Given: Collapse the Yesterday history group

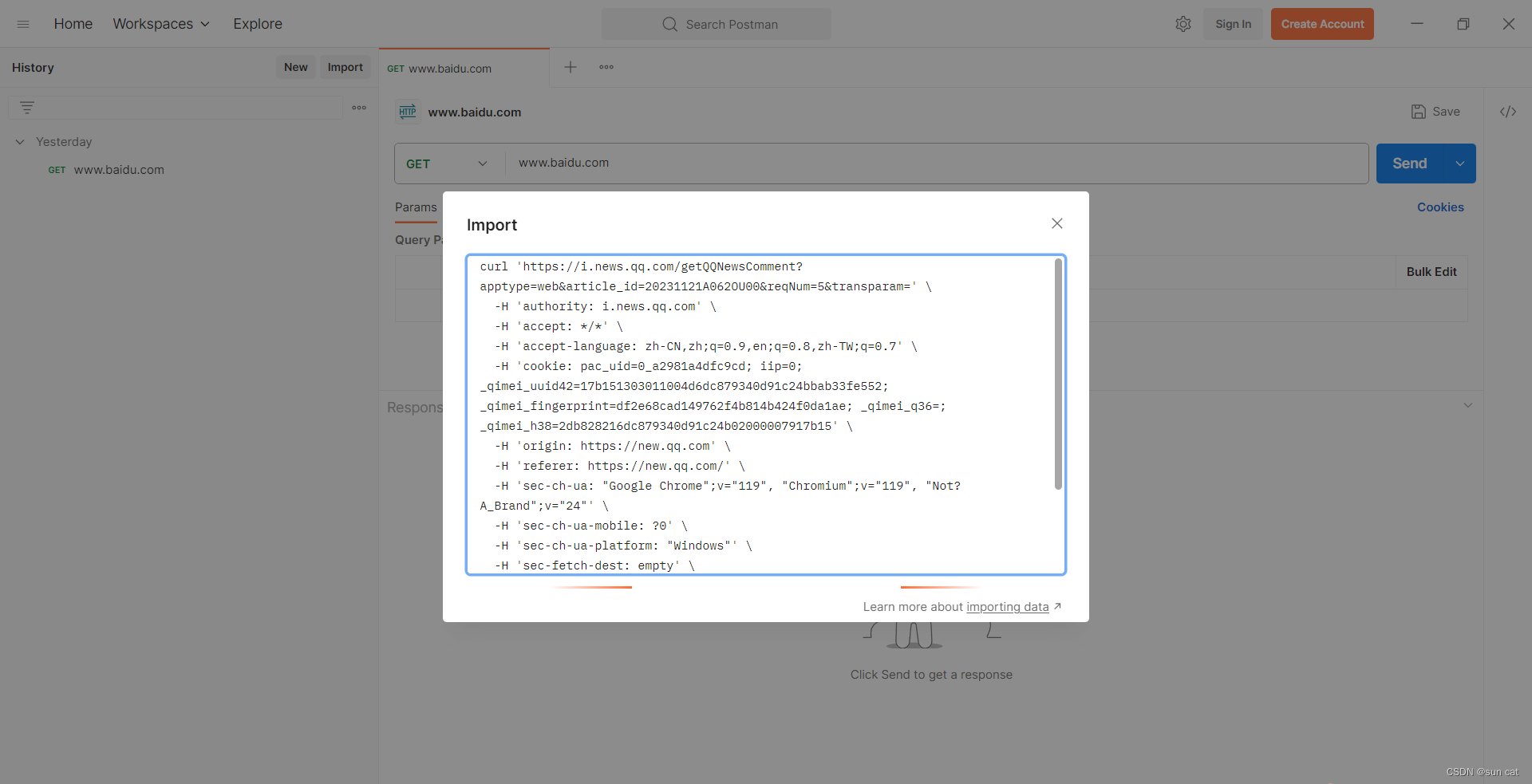Looking at the screenshot, I should pyautogui.click(x=20, y=142).
